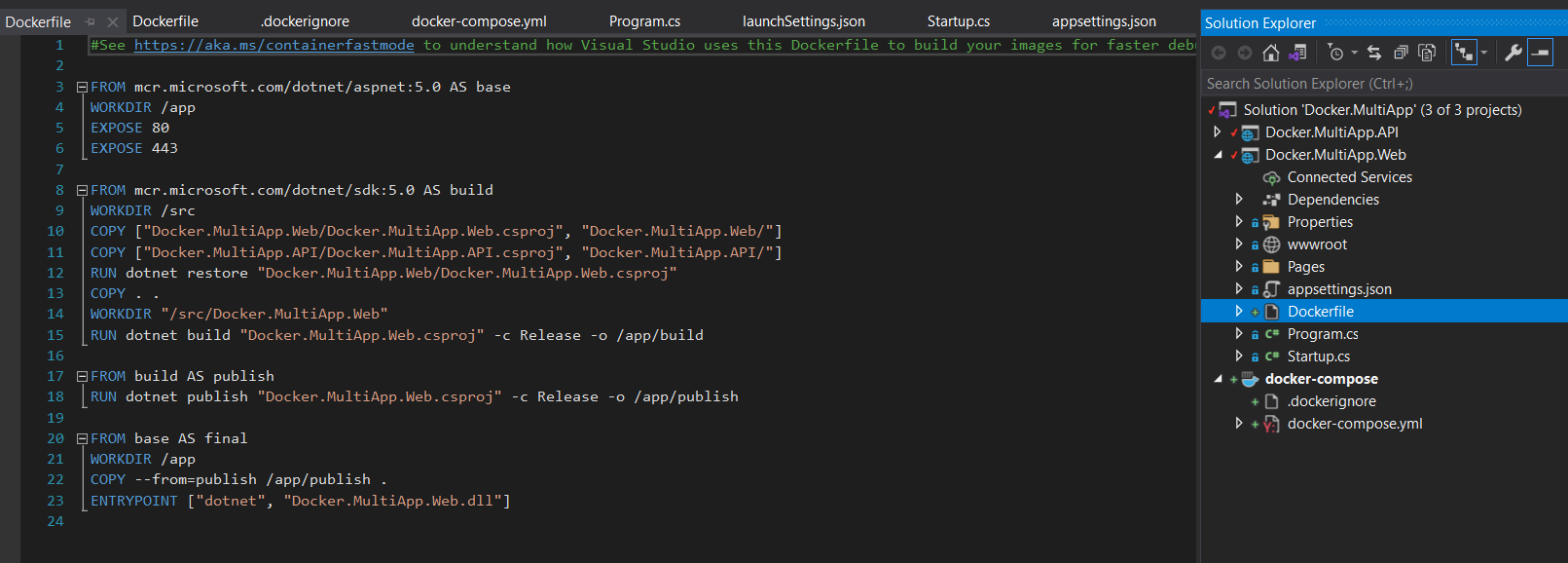The height and width of the screenshot is (563, 1568).
Task: Open the file nesting dropdown arrow
Action: tap(1483, 53)
